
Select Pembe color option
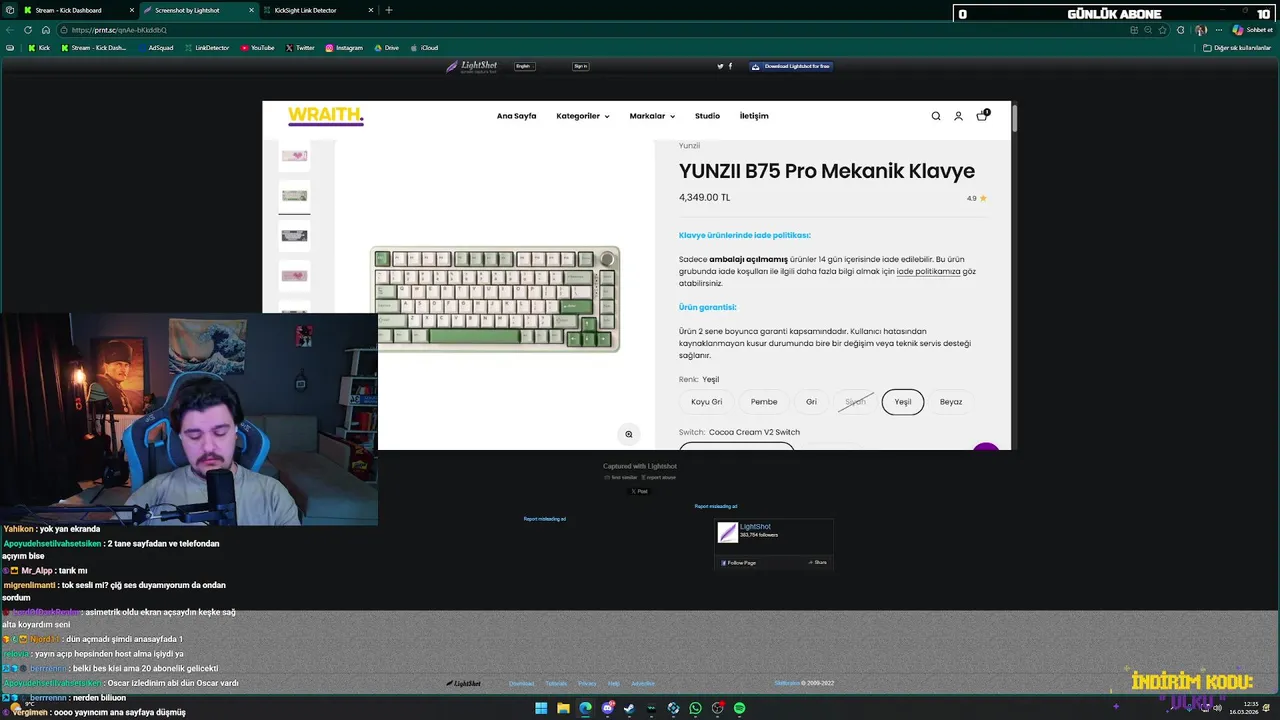coord(764,402)
